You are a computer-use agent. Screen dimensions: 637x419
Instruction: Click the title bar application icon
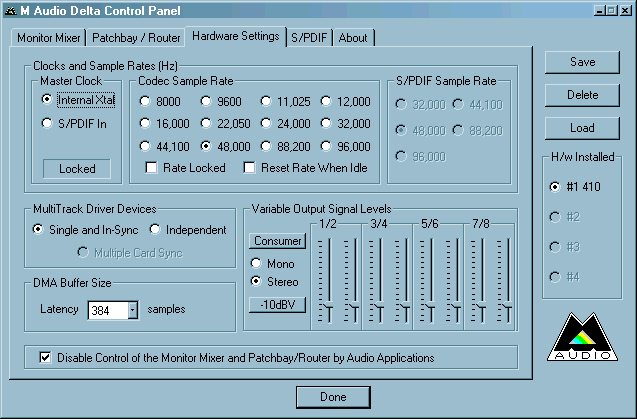click(10, 10)
